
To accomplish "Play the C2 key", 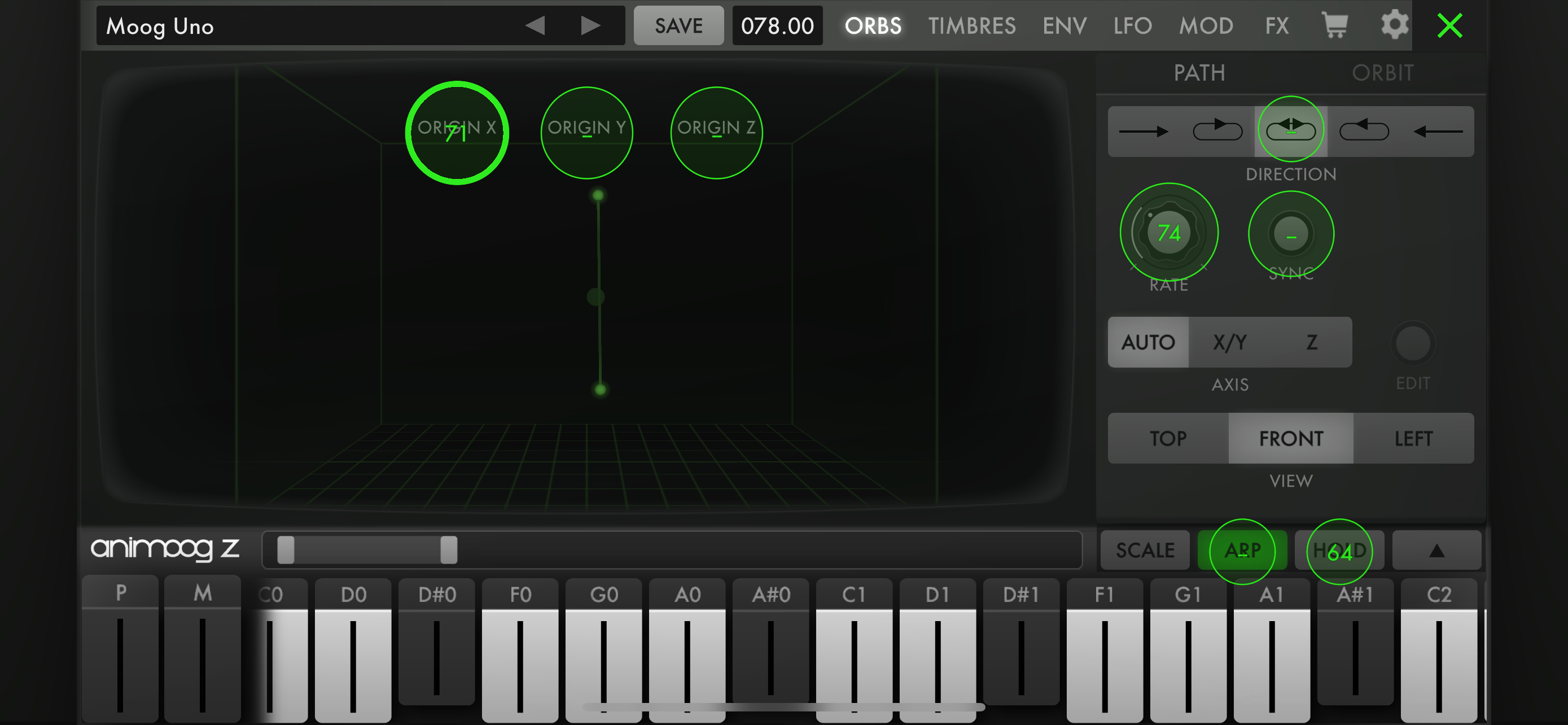I will coord(1438,652).
